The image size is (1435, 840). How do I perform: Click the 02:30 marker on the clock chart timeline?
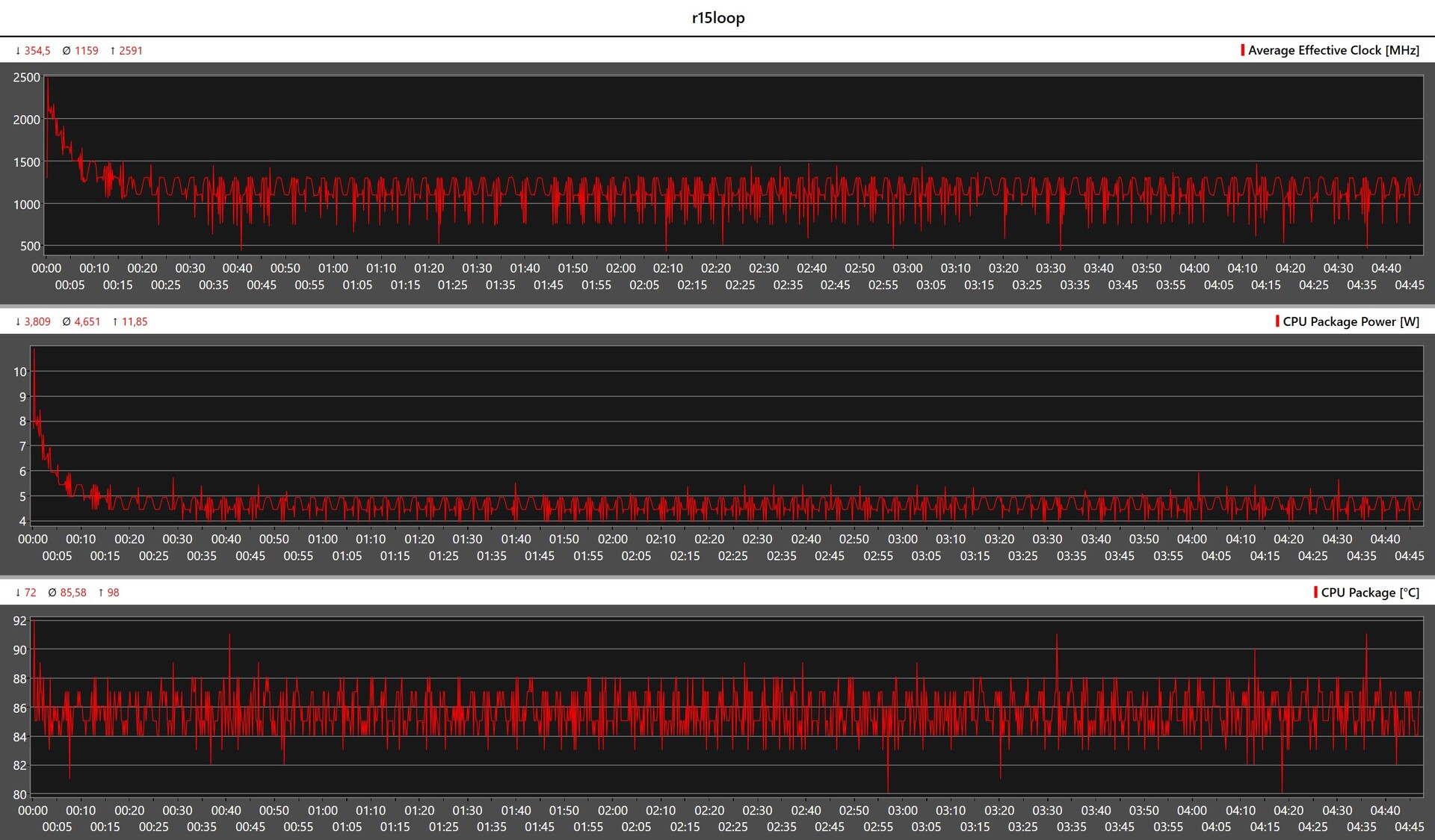[763, 268]
